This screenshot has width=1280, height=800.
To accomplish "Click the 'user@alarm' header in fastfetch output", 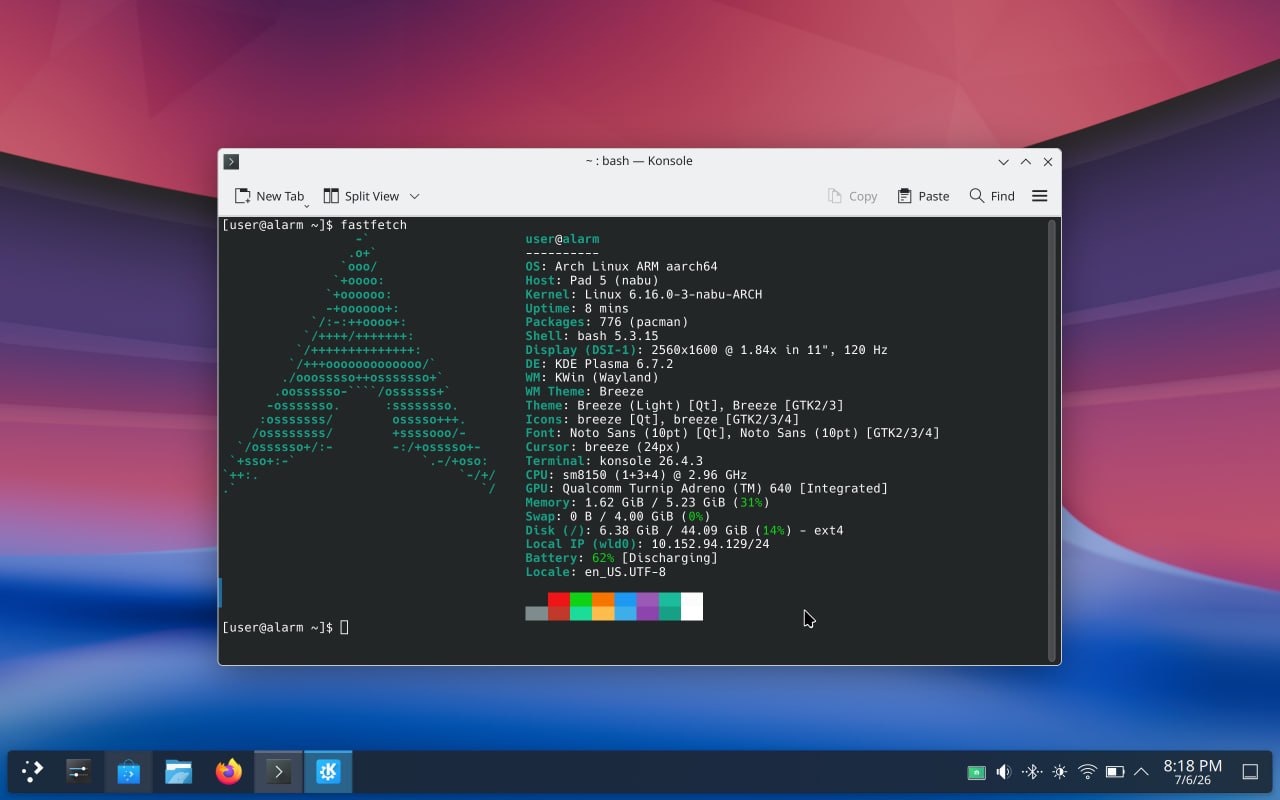I will point(562,239).
